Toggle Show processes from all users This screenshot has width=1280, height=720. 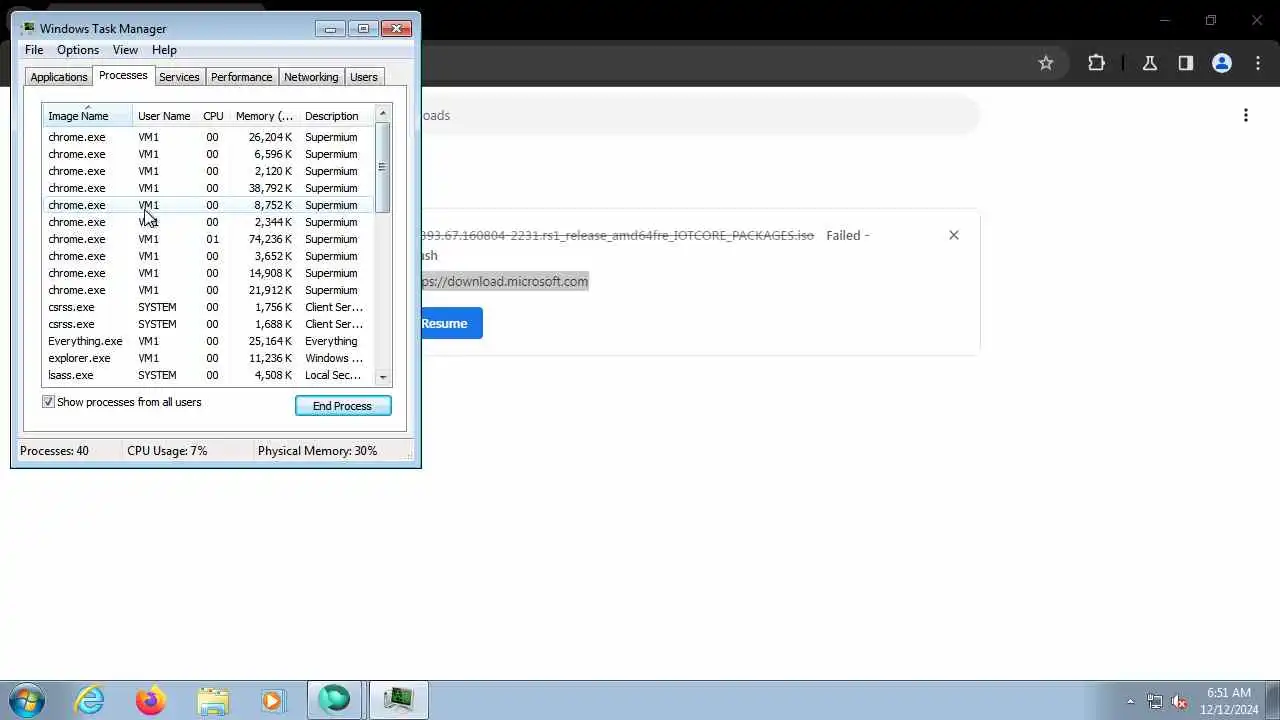coord(48,402)
